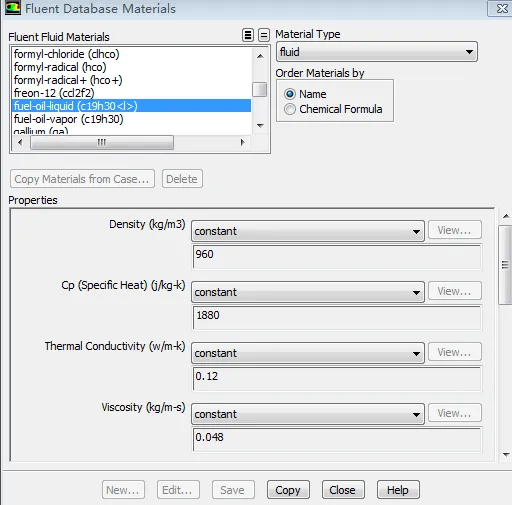Open the Viscosity method dropdown
512x505 pixels.
308,414
